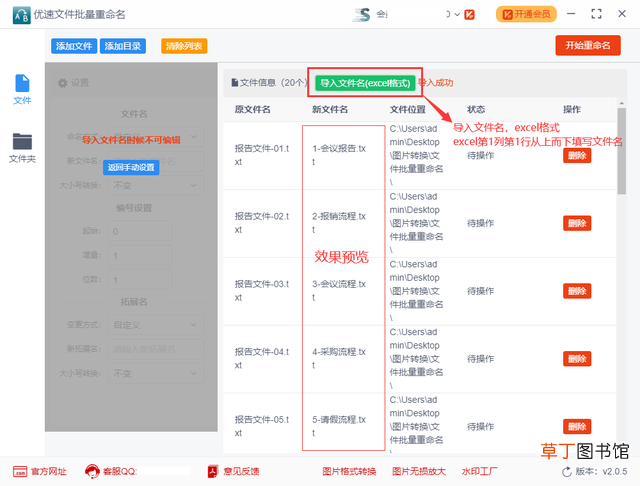
Task: Click the 开通会员 membership button
Action: [526, 14]
